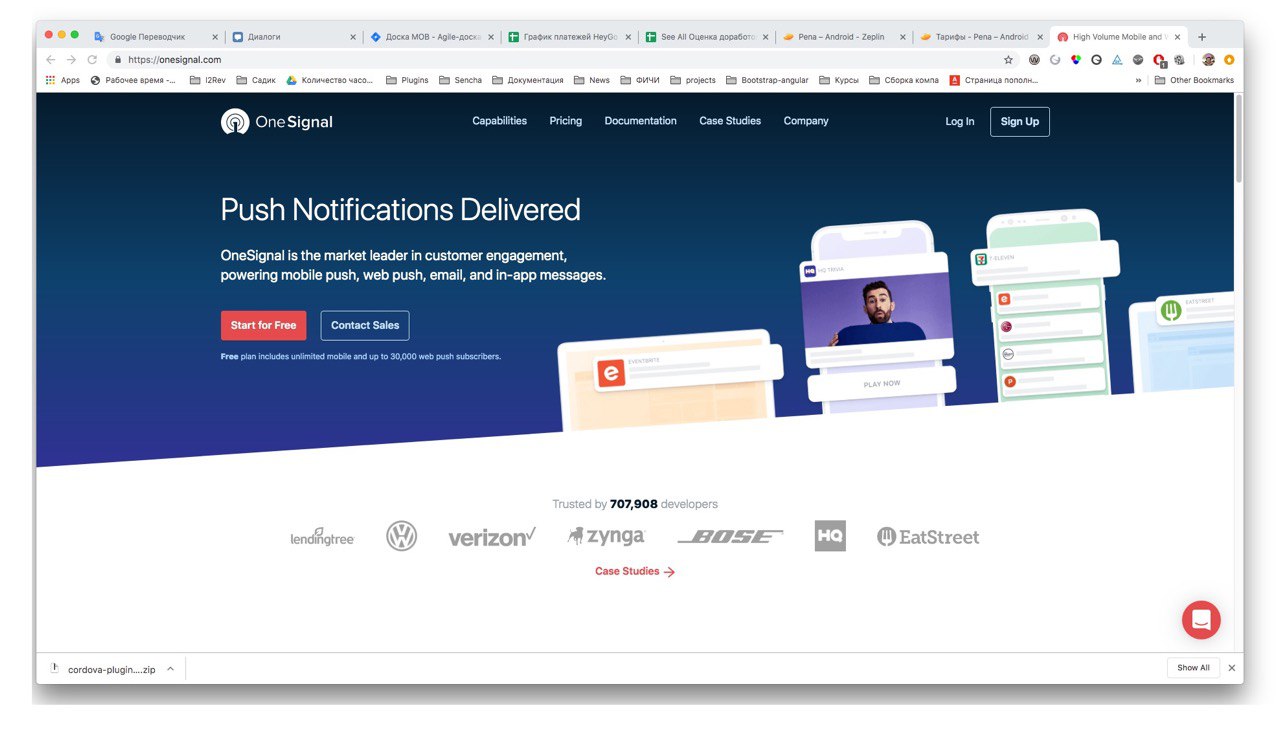Reload the page
This screenshot has height=736, width=1280.
[92, 60]
